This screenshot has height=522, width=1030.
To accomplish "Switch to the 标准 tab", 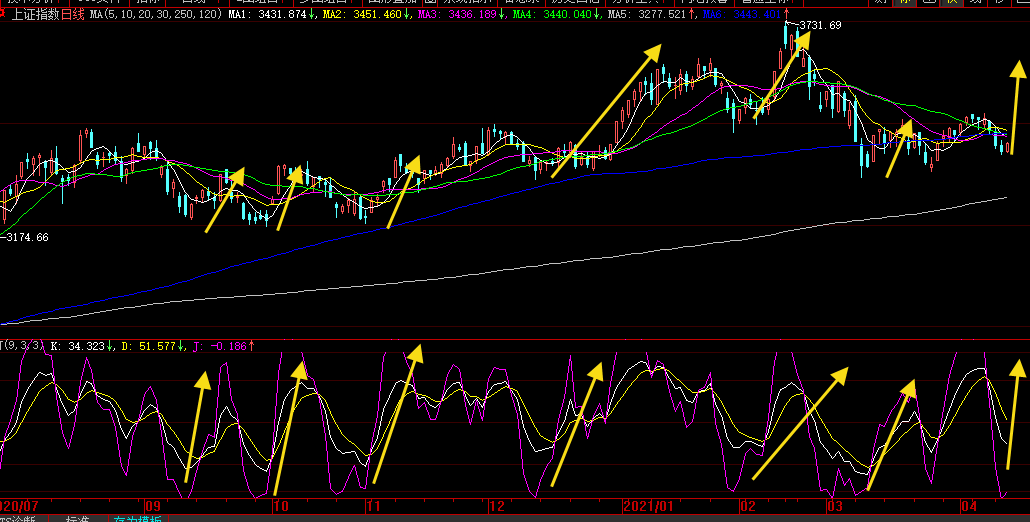I will pyautogui.click(x=78, y=520).
